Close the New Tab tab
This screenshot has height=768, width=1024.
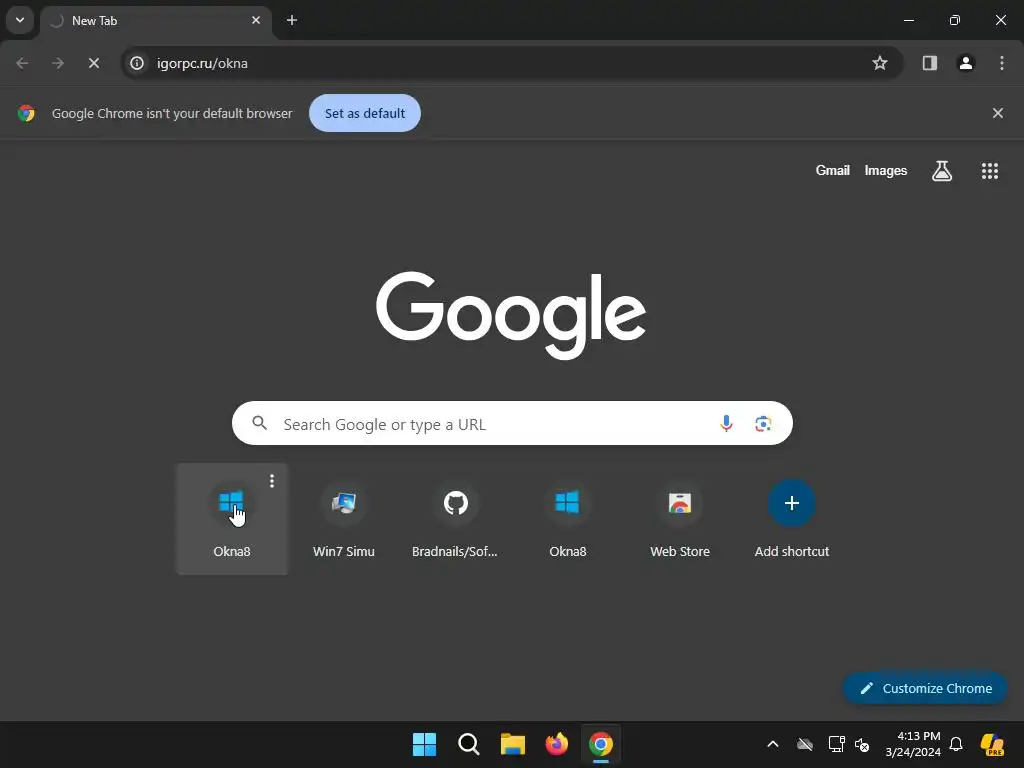point(256,20)
